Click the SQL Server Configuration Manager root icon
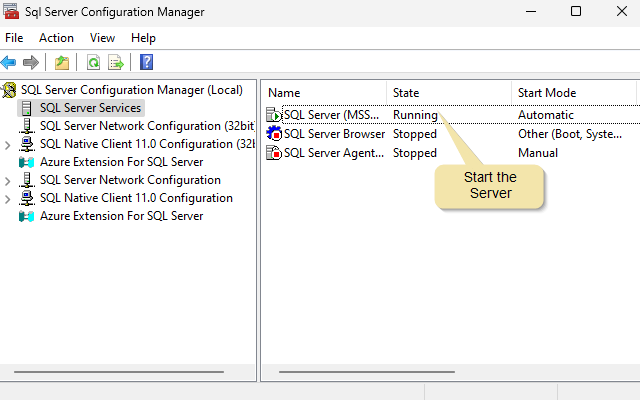The image size is (640, 400). 9,90
